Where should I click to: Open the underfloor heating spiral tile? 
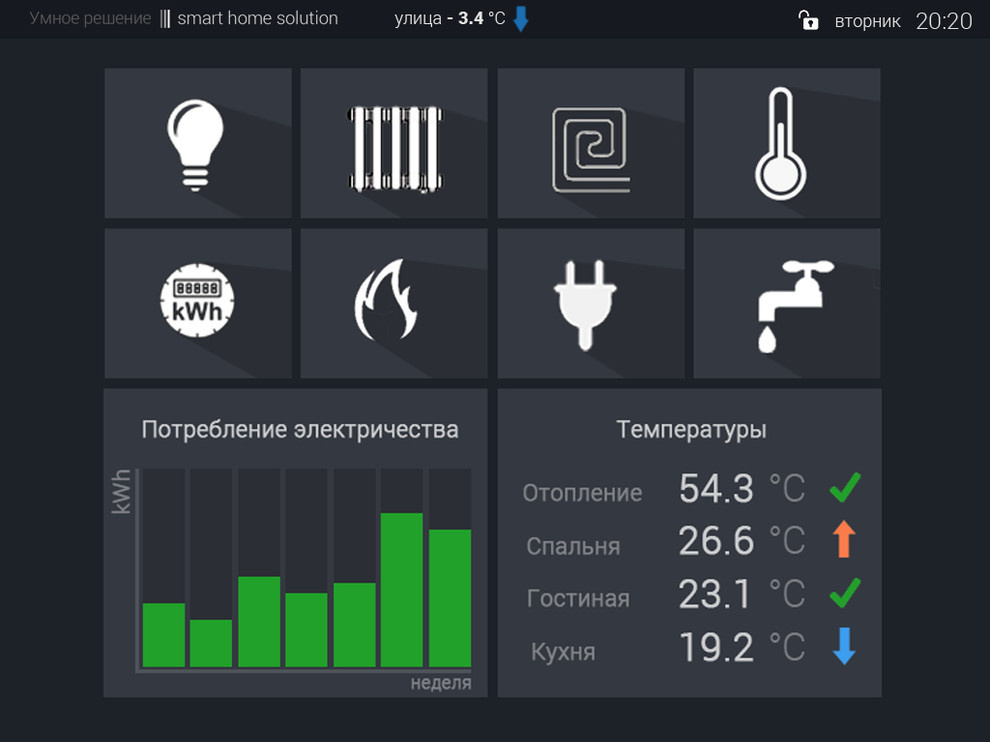[591, 143]
